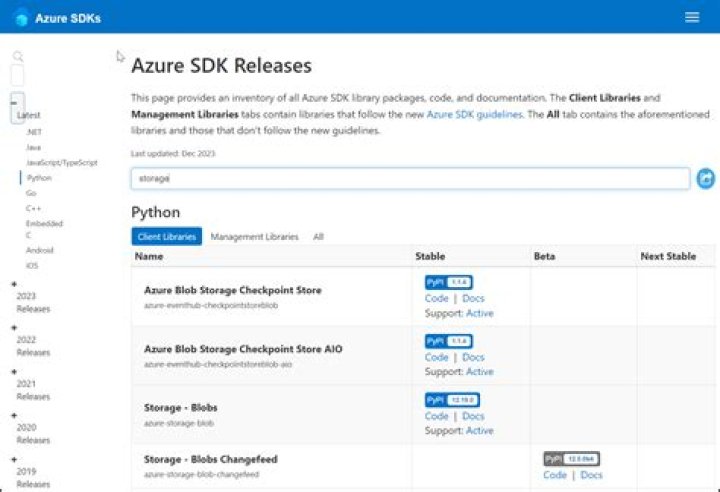
Task: Click PyPI badge for Checkpoint Store AIO
Action: 449,341
